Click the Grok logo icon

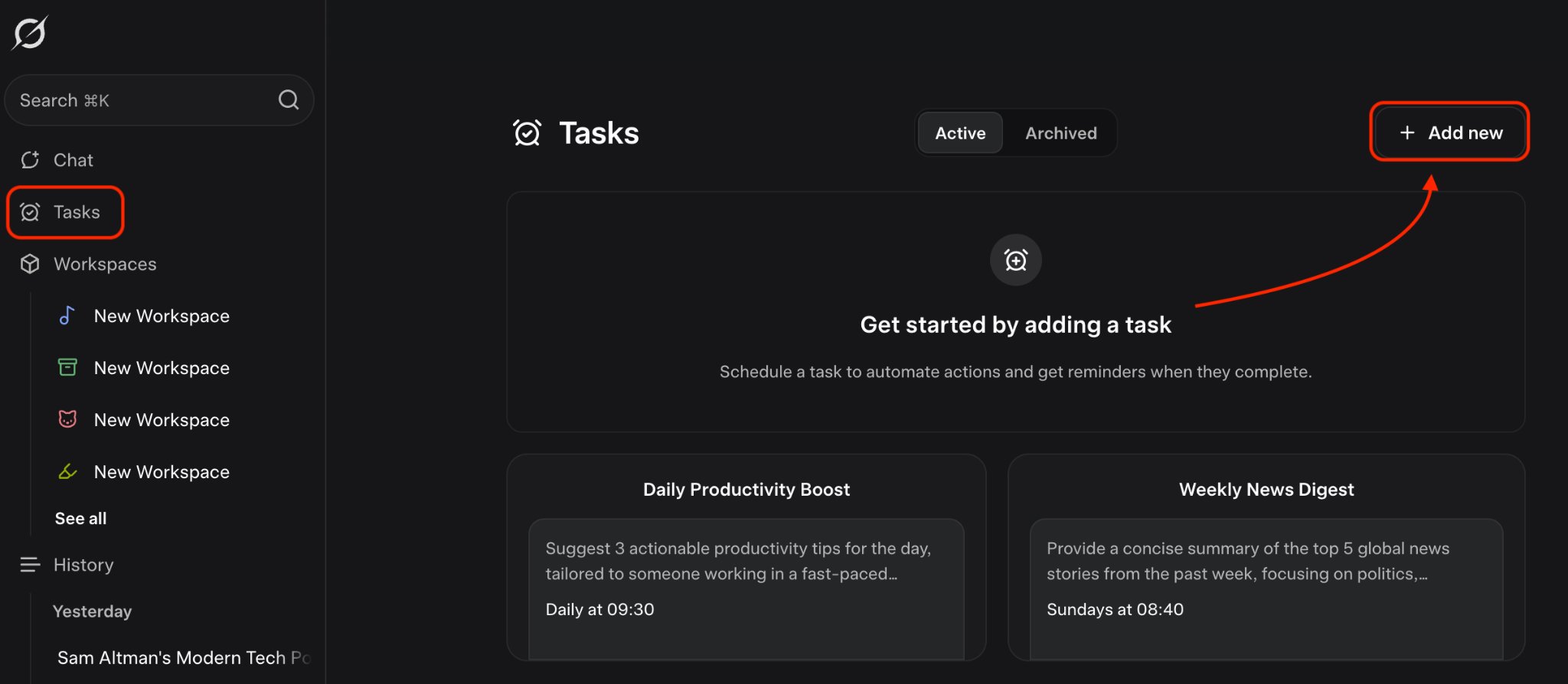(x=30, y=33)
